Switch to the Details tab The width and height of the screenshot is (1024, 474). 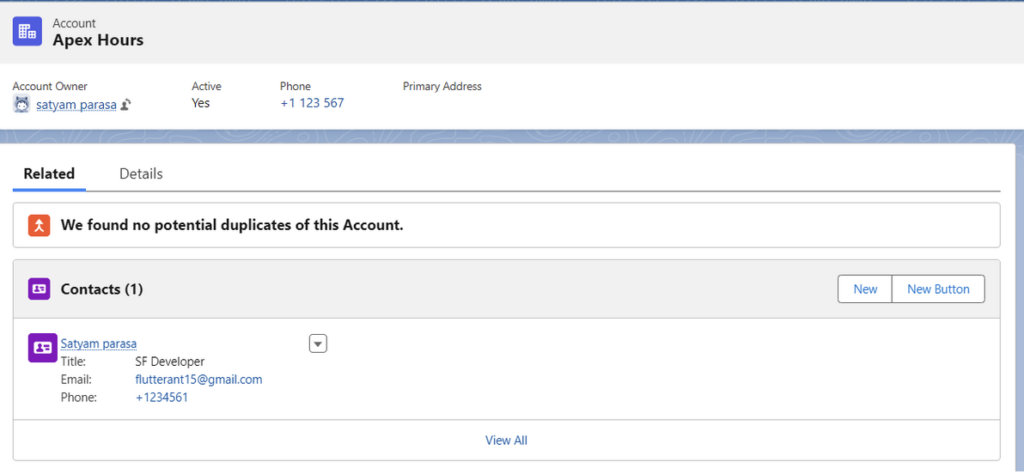[141, 174]
